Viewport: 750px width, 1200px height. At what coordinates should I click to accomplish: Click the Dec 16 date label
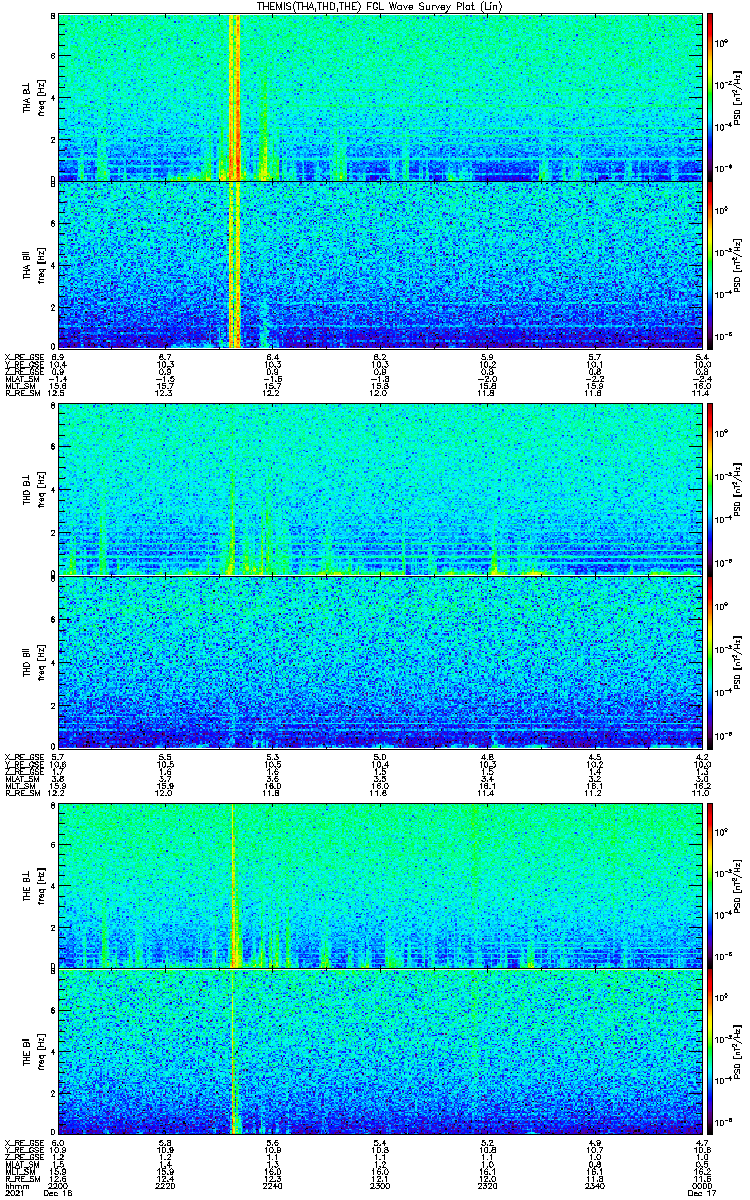click(x=60, y=1193)
